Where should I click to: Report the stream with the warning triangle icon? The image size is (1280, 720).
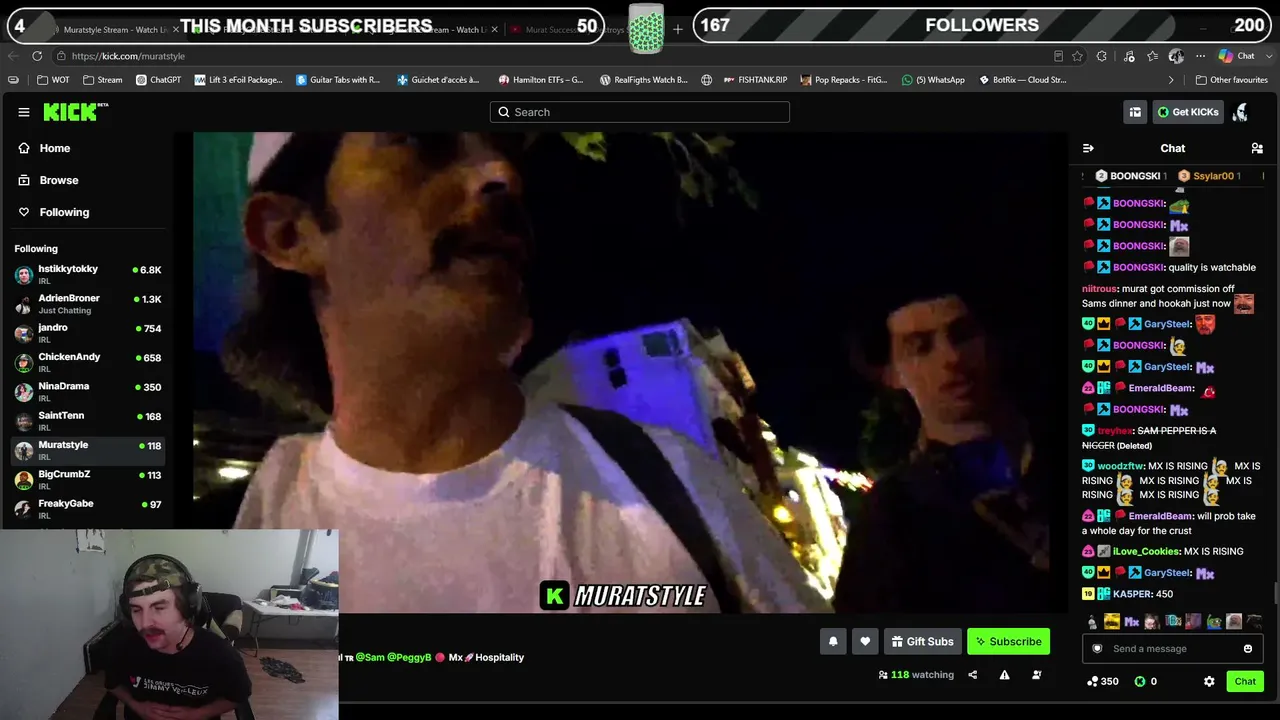(x=1004, y=675)
